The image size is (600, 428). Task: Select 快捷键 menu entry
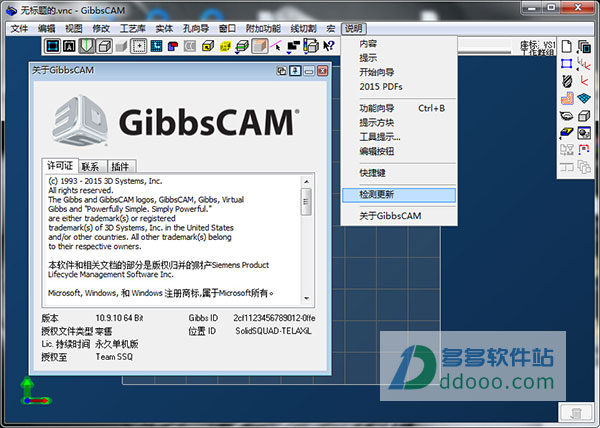(x=399, y=173)
